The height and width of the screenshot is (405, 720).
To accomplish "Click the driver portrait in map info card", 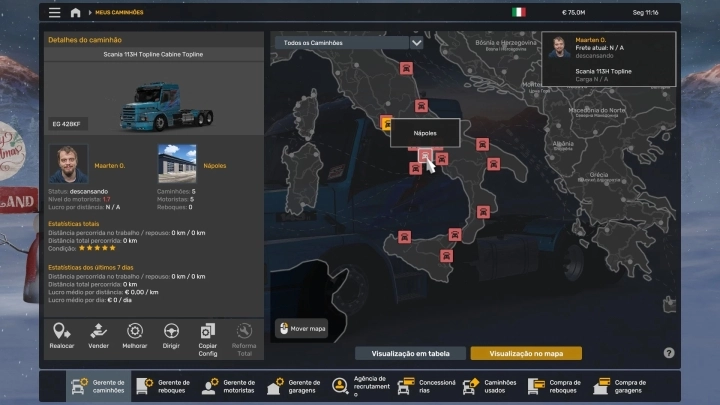I will pos(559,47).
